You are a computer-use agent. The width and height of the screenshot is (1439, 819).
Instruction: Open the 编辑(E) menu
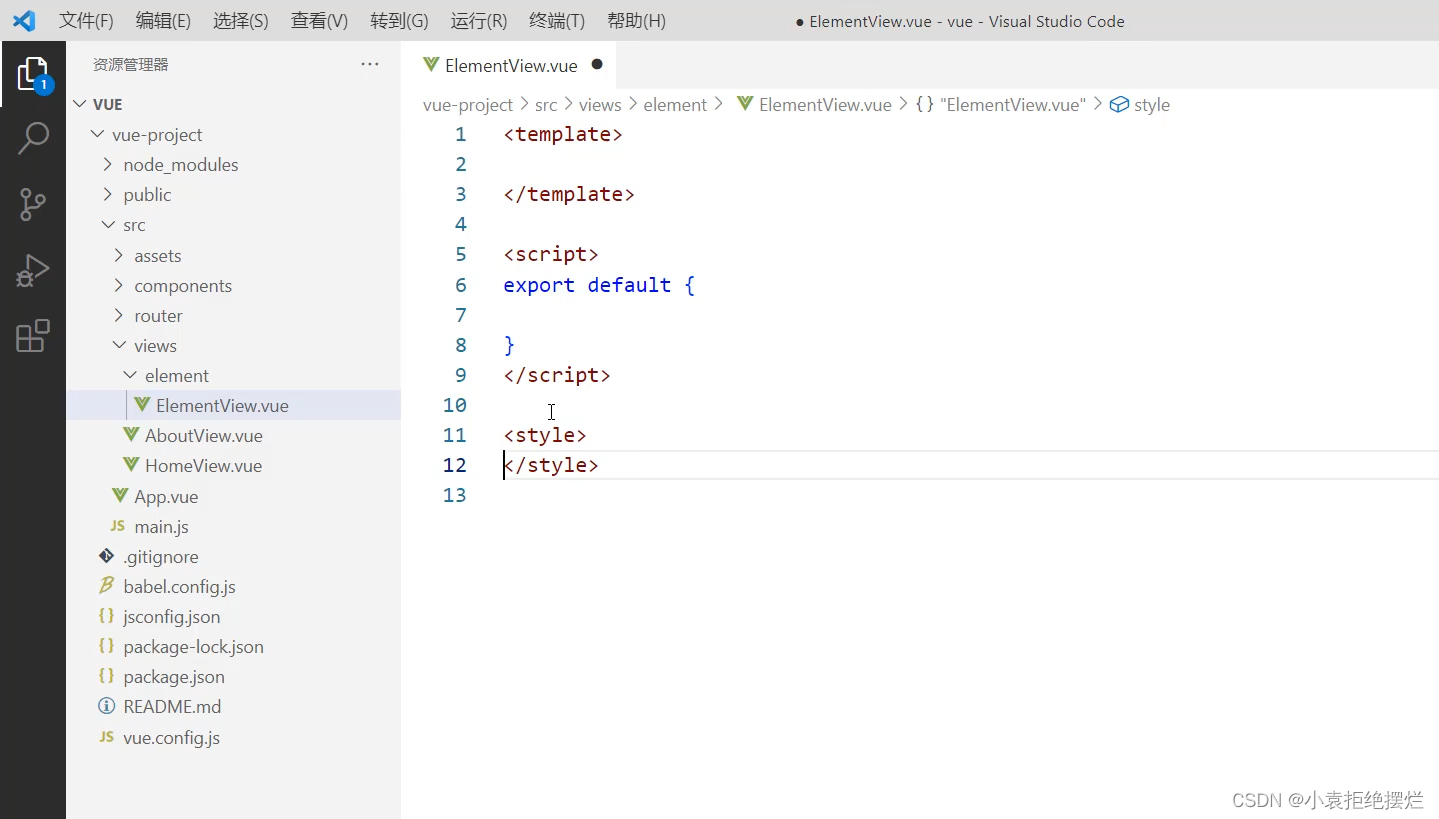163,21
